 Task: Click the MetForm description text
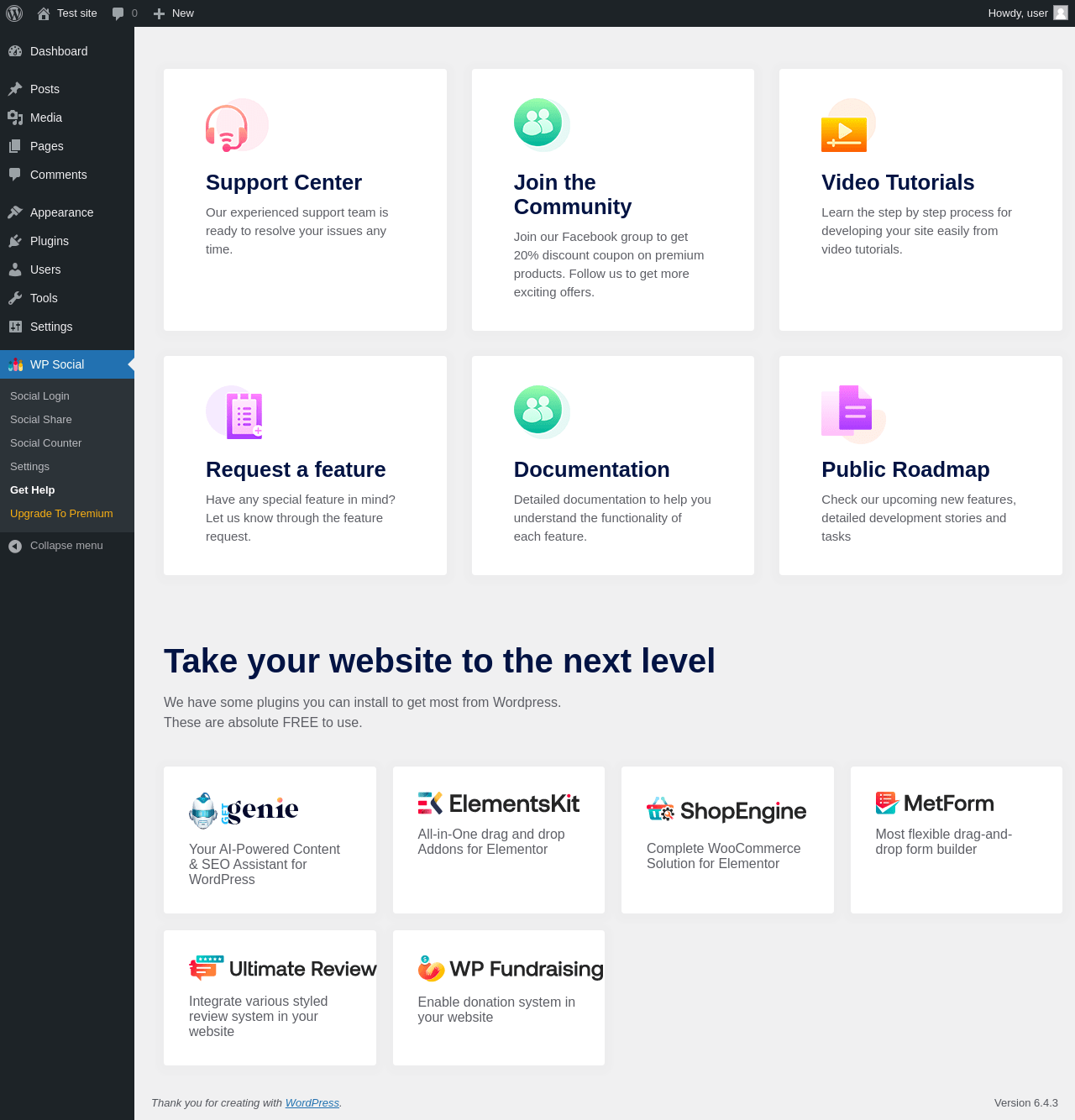point(944,842)
